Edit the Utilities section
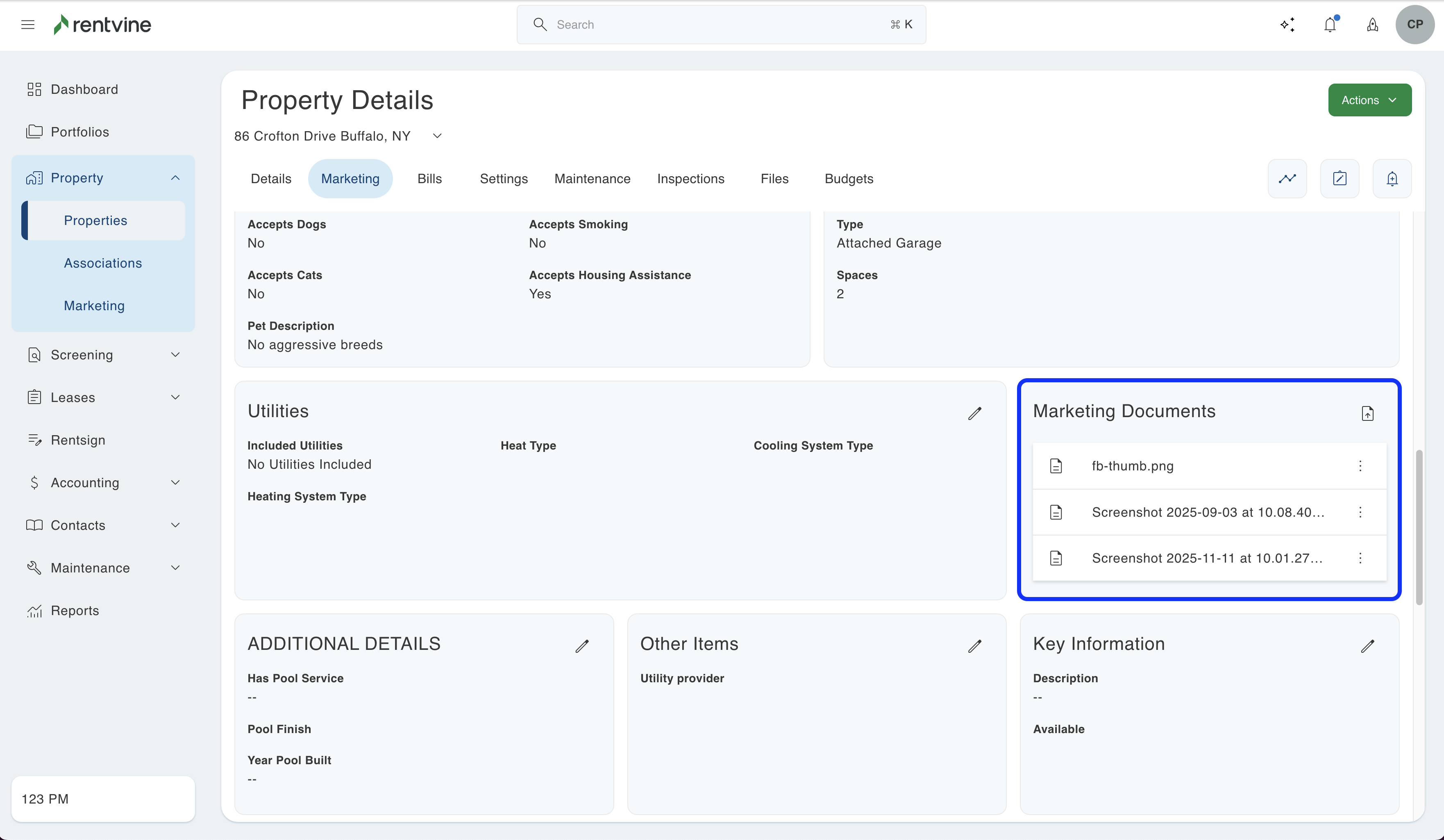Screen dimensions: 1444x840 (975, 413)
